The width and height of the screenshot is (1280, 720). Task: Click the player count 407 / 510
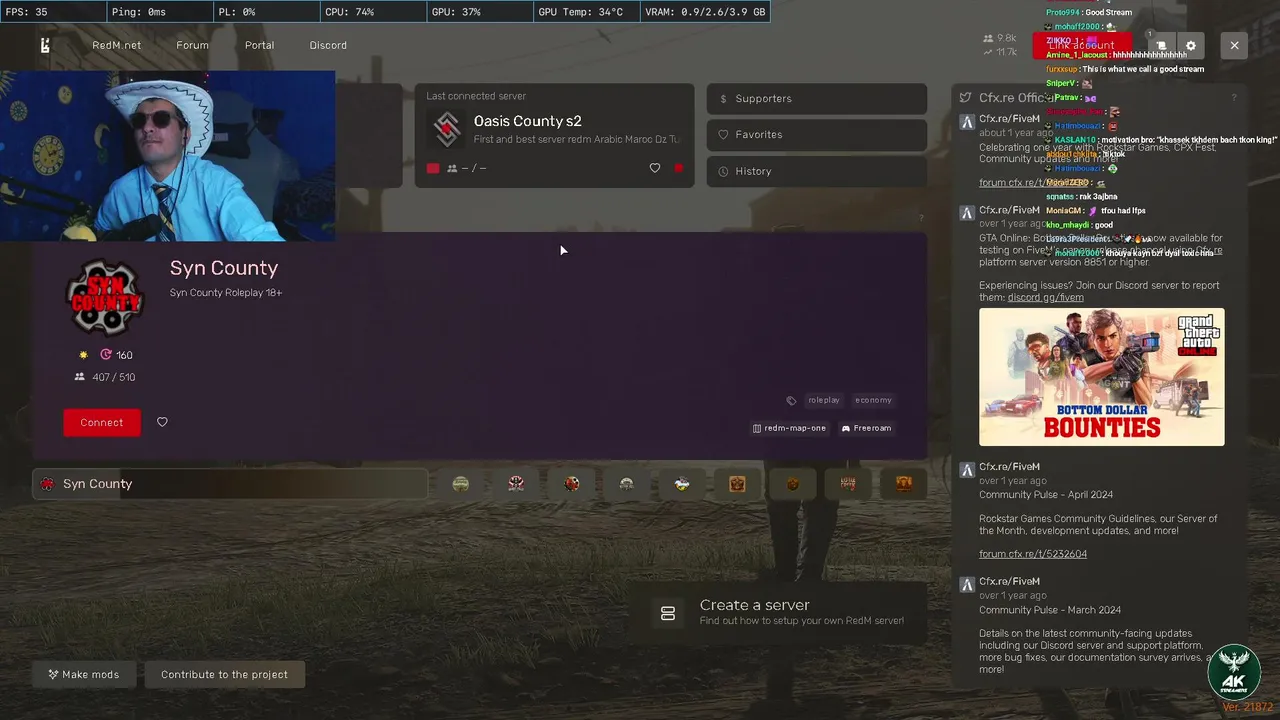click(105, 377)
